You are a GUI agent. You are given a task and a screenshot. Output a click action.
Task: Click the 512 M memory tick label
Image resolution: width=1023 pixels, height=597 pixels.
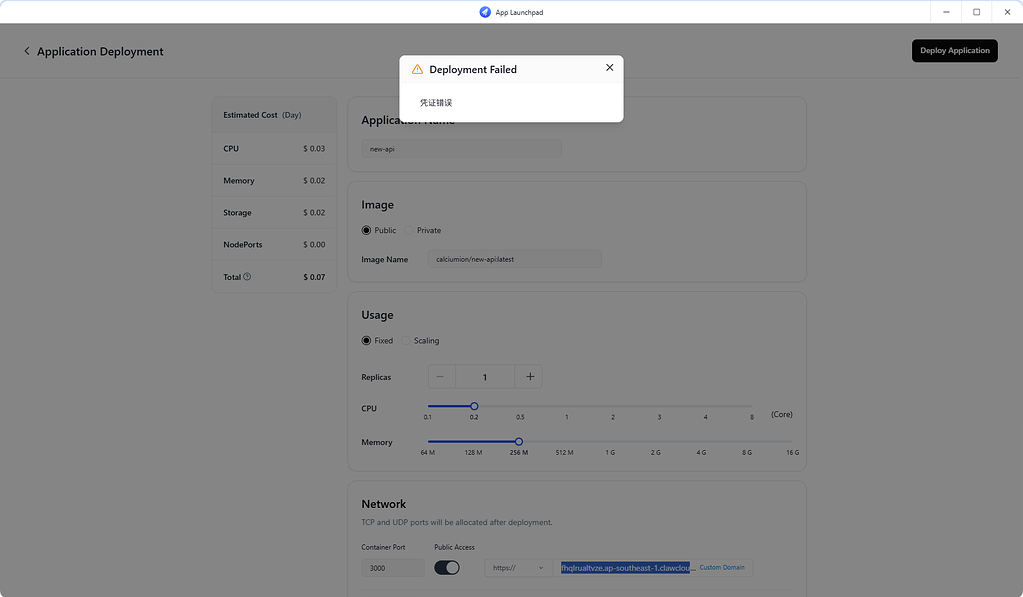pos(564,452)
